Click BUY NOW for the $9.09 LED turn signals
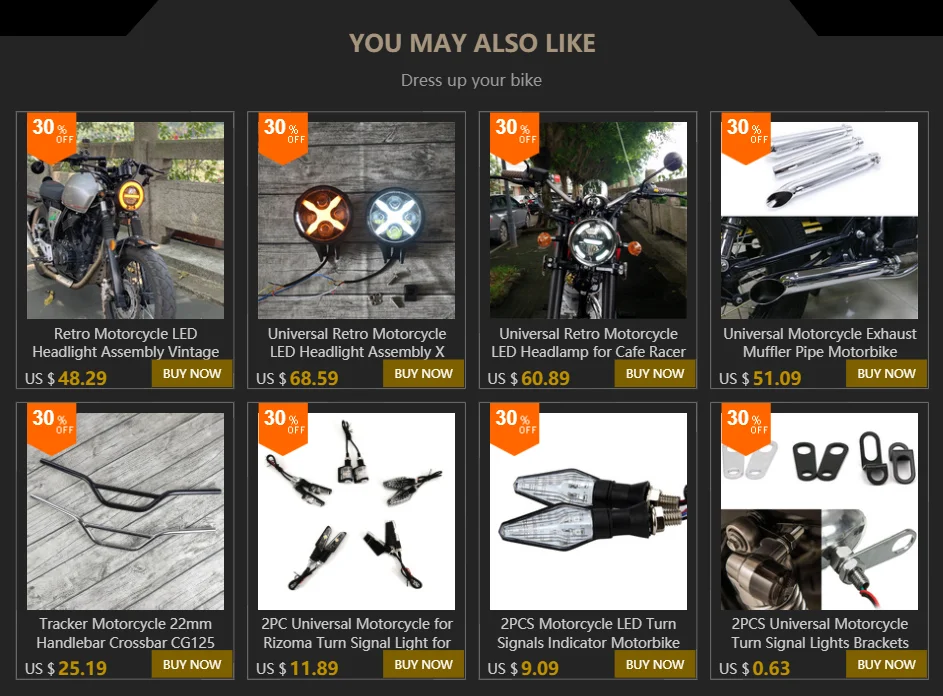Screen dimensions: 943x696 tap(655, 664)
